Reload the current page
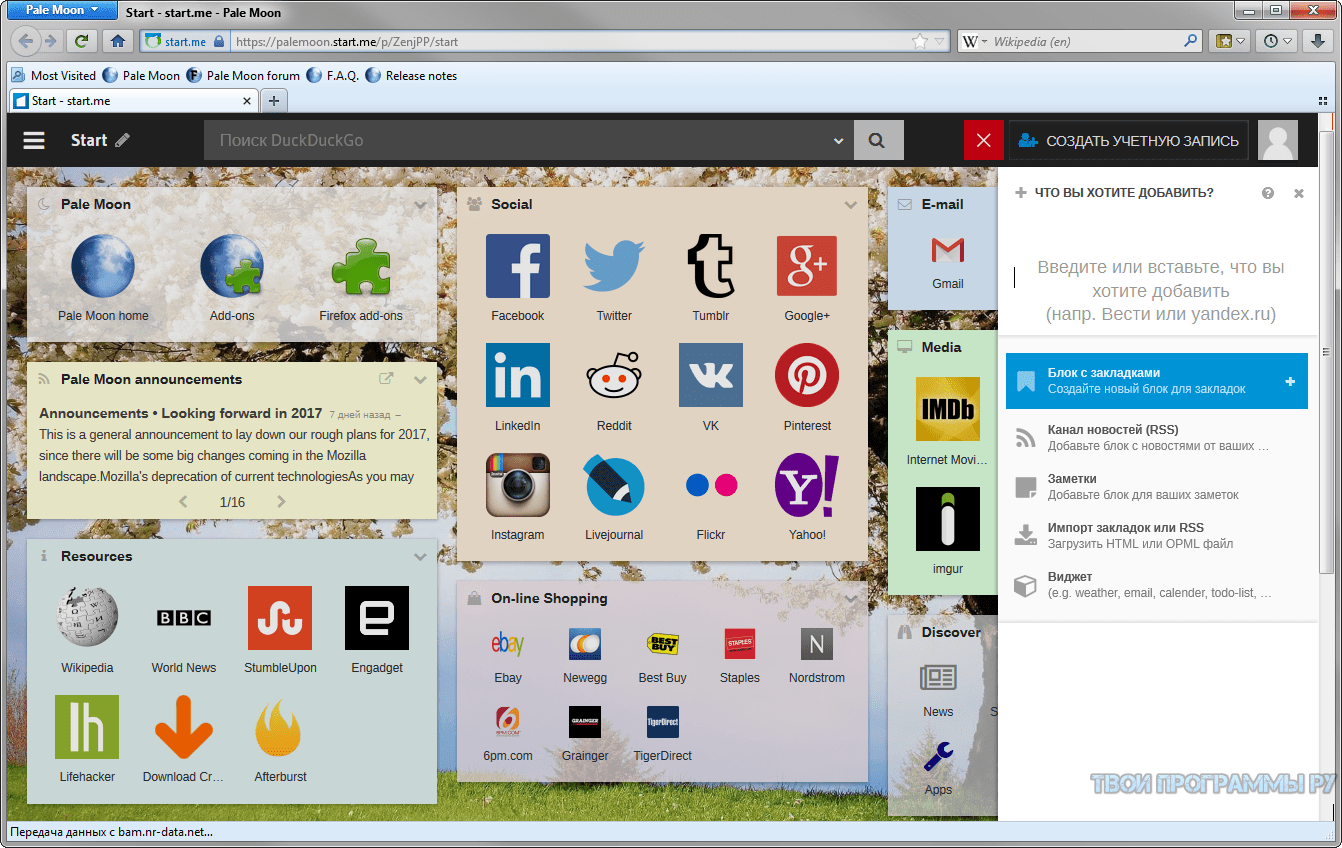1342x848 pixels. [82, 41]
